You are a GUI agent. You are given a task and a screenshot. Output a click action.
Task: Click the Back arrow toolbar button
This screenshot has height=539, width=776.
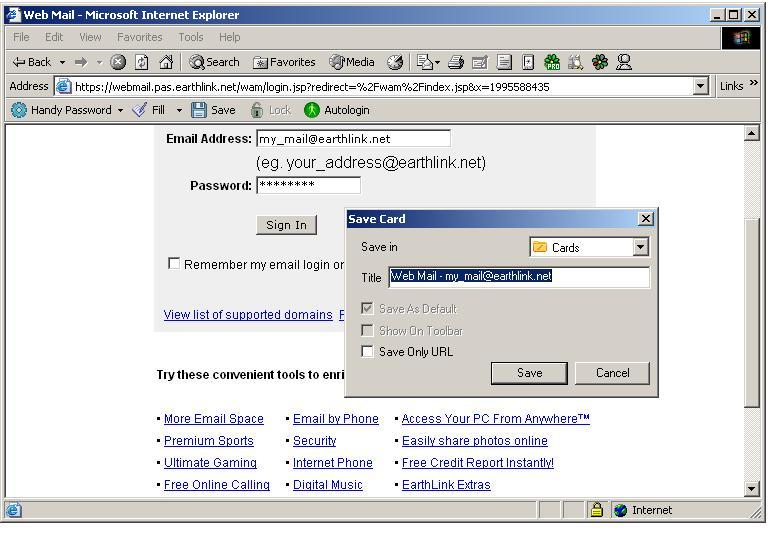click(x=32, y=62)
